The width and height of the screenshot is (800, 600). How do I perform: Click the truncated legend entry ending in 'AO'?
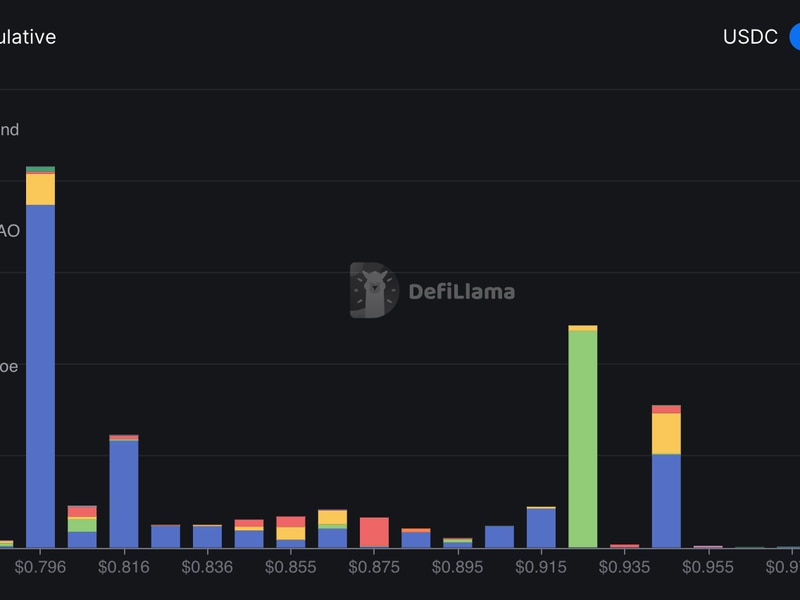pyautogui.click(x=10, y=231)
